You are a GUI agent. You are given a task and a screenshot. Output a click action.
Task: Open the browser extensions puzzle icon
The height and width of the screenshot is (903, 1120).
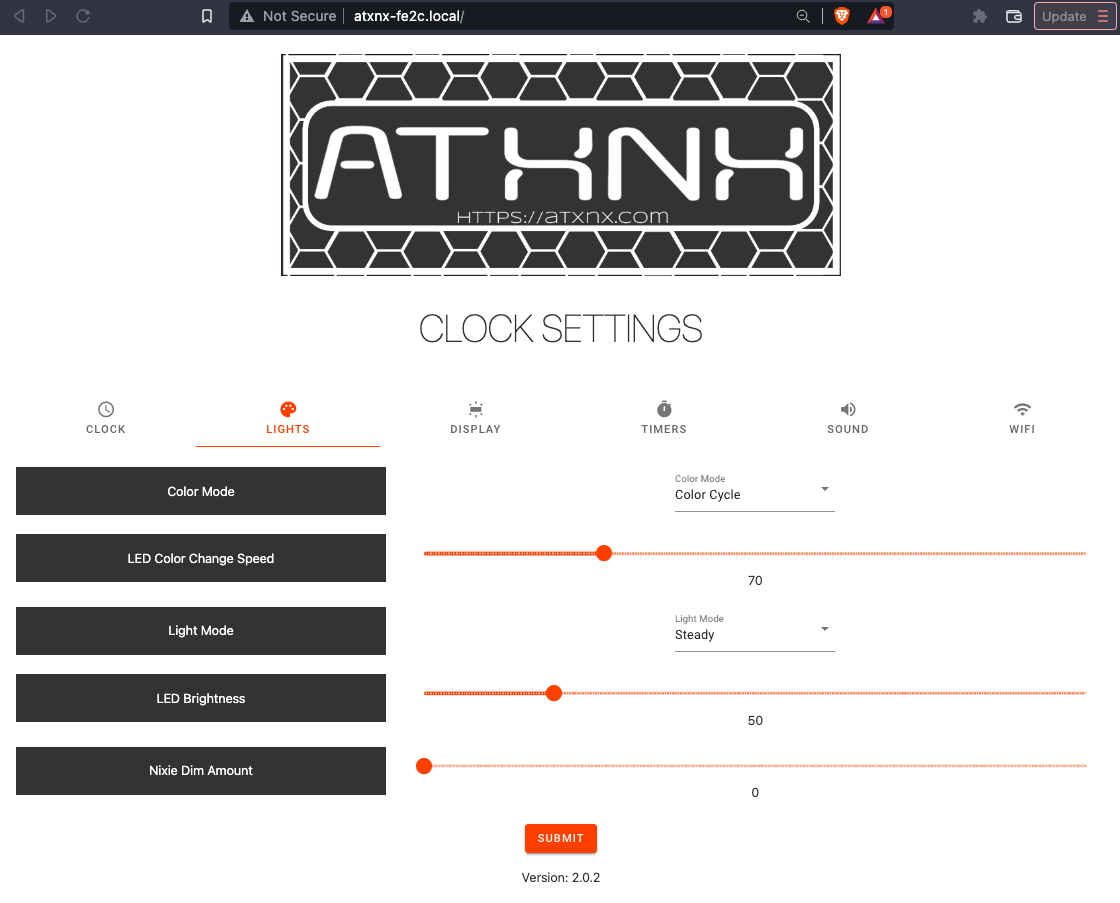(980, 16)
